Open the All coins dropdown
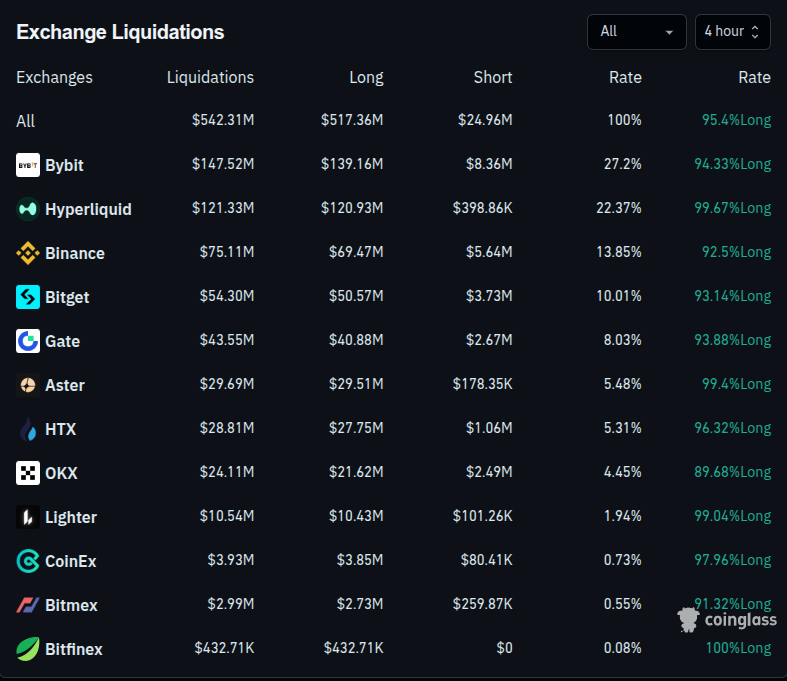This screenshot has height=681, width=787. click(636, 32)
